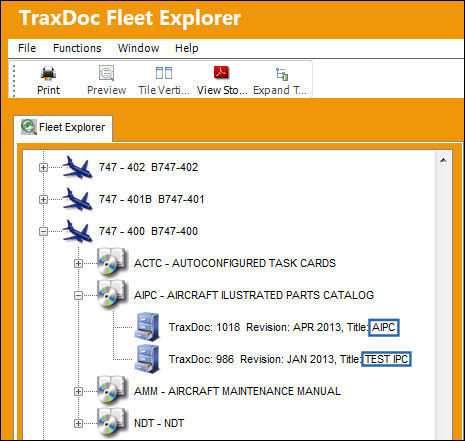The height and width of the screenshot is (441, 465).
Task: Click the toolbar drag handle grip
Action: [14, 81]
